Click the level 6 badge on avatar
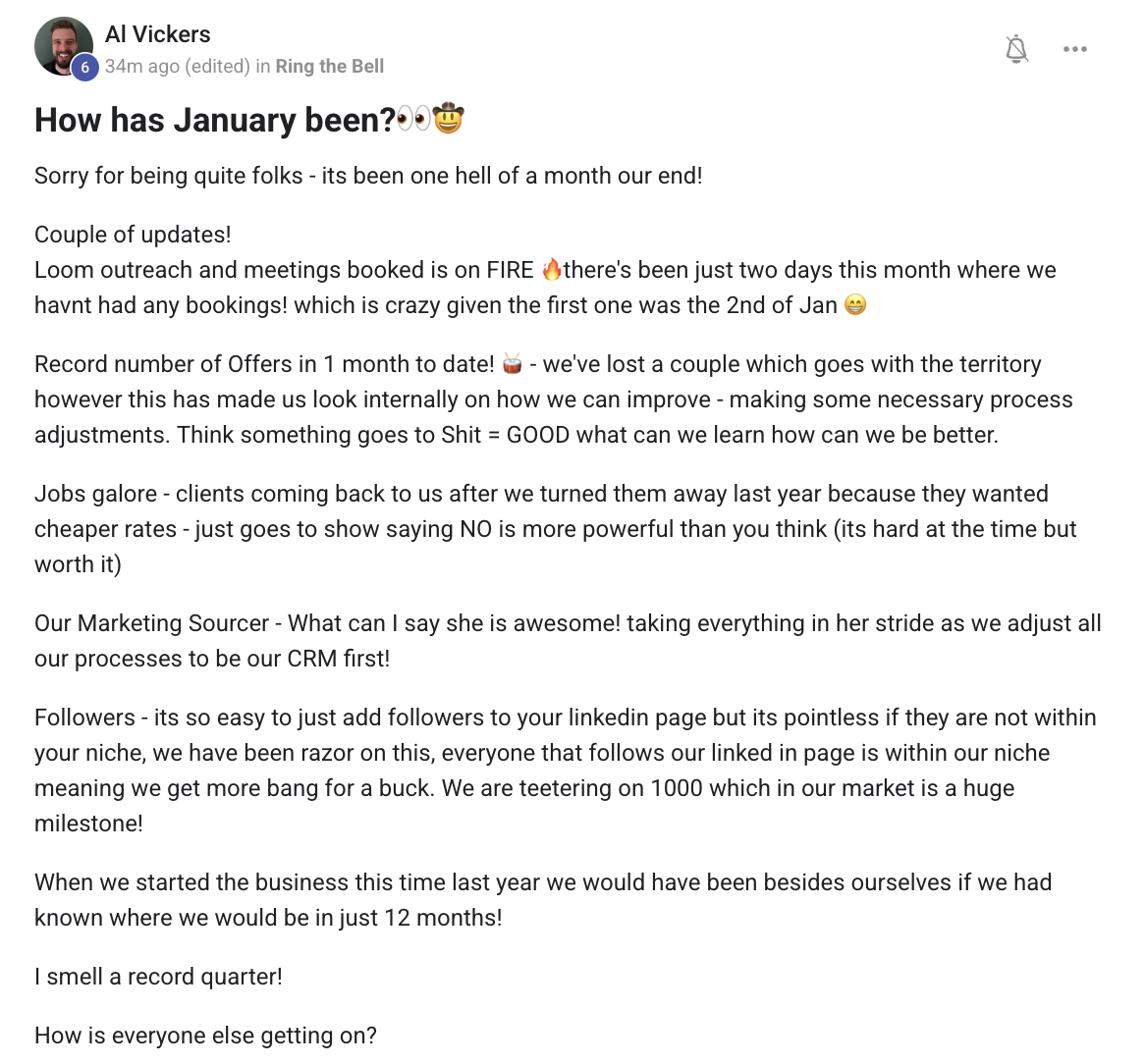Screen dimensions: 1145x1064 [x=85, y=67]
